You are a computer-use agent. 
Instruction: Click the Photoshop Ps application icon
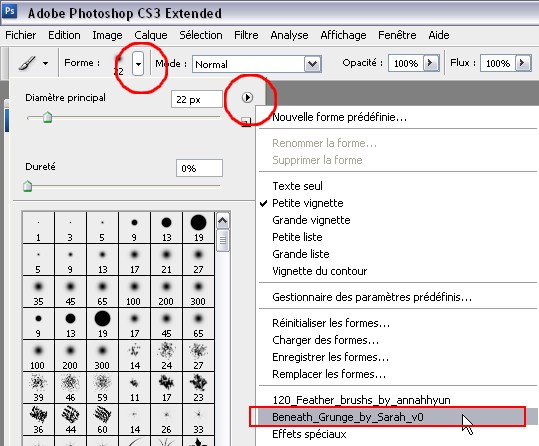(9, 11)
